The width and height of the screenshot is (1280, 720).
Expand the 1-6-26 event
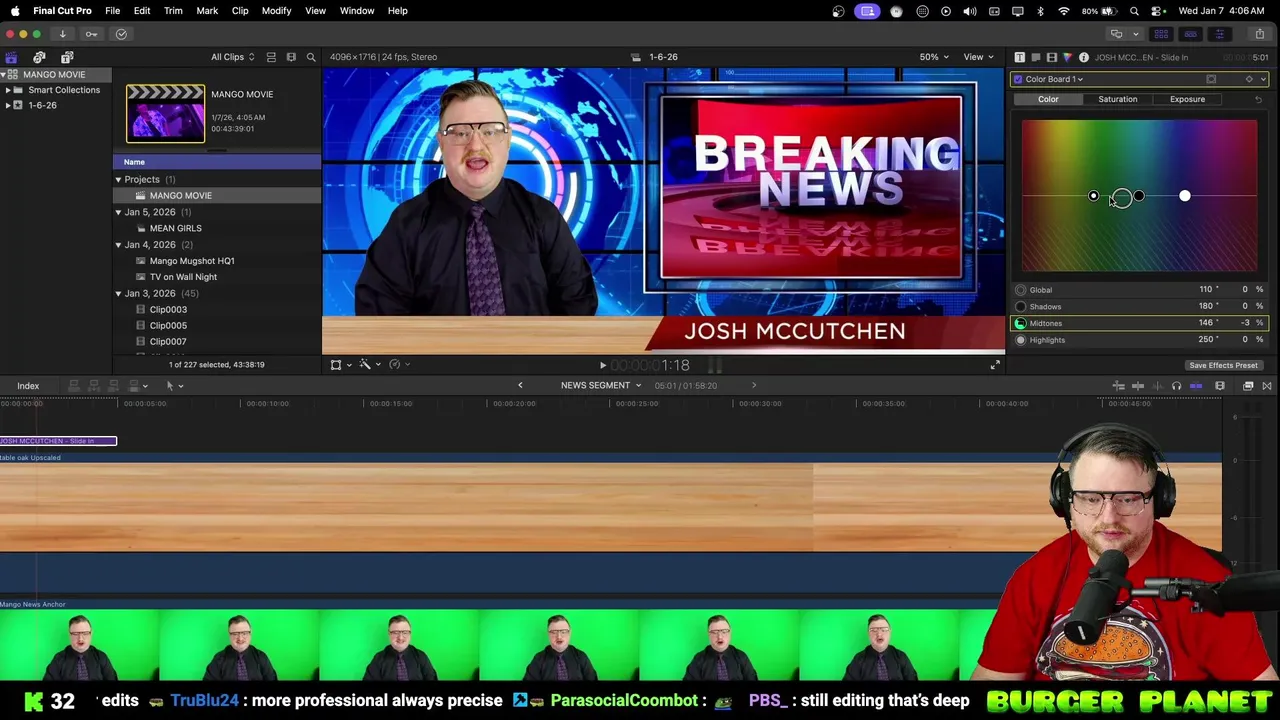[x=8, y=105]
